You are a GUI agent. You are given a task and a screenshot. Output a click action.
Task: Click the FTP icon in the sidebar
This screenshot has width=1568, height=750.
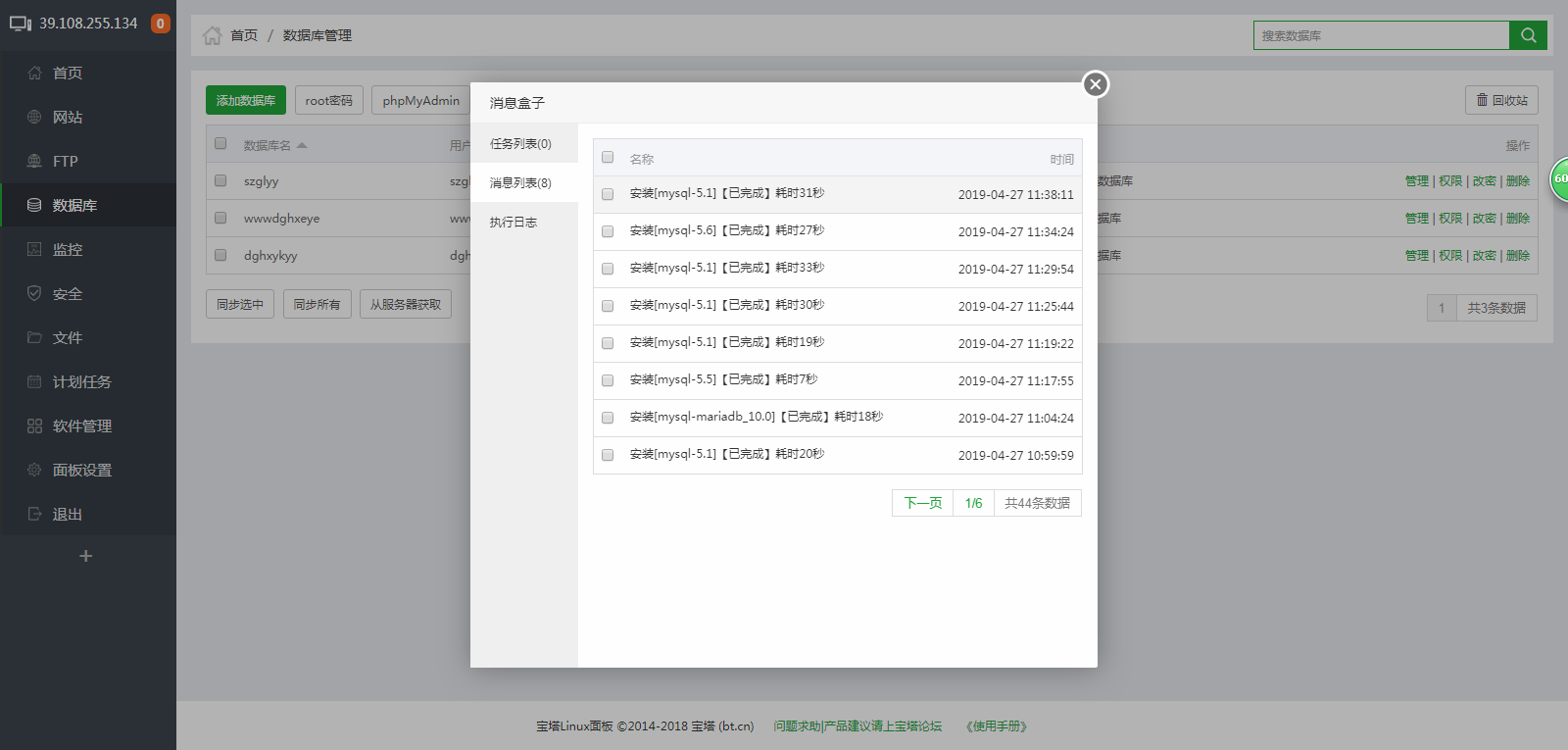coord(34,161)
